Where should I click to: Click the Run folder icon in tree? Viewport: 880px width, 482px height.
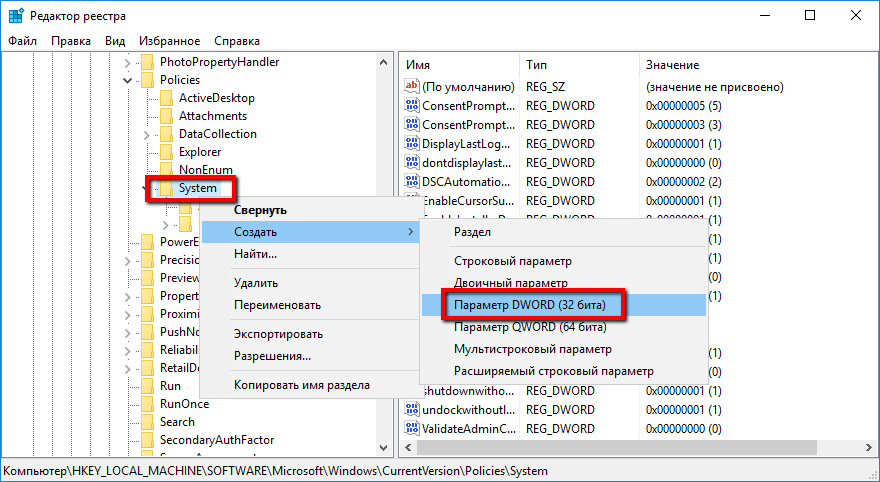148,386
